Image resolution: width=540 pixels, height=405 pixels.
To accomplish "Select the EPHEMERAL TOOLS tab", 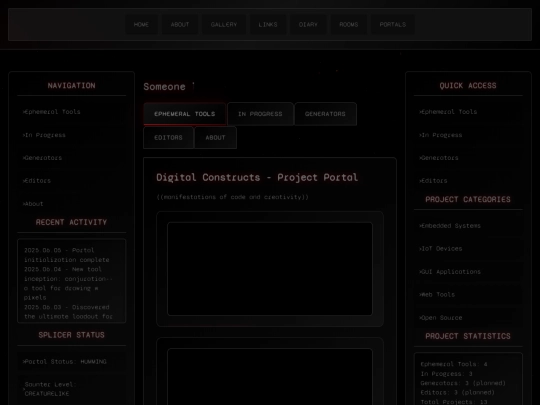I will 185,114.
